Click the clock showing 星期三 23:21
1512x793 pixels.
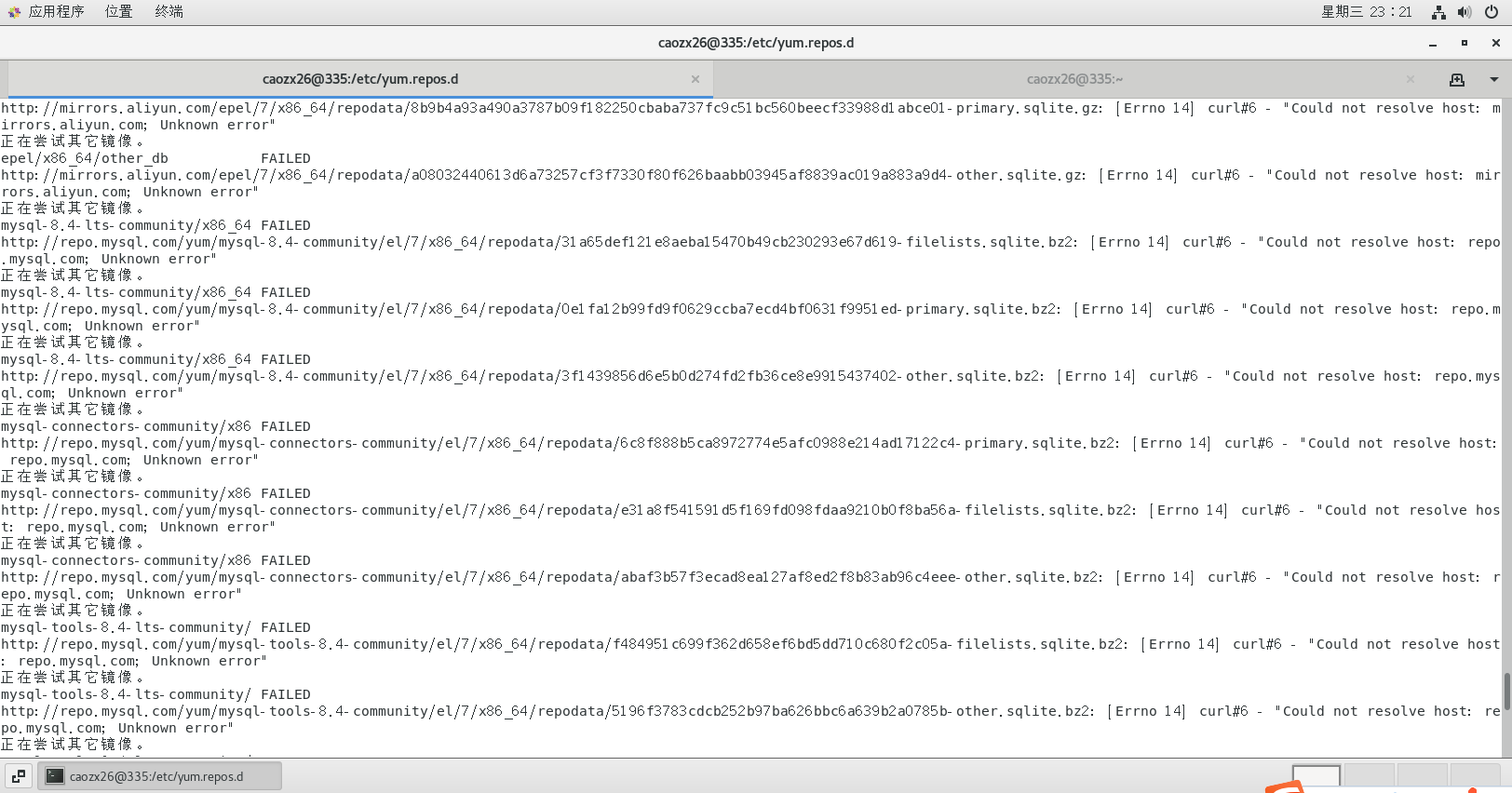1366,12
